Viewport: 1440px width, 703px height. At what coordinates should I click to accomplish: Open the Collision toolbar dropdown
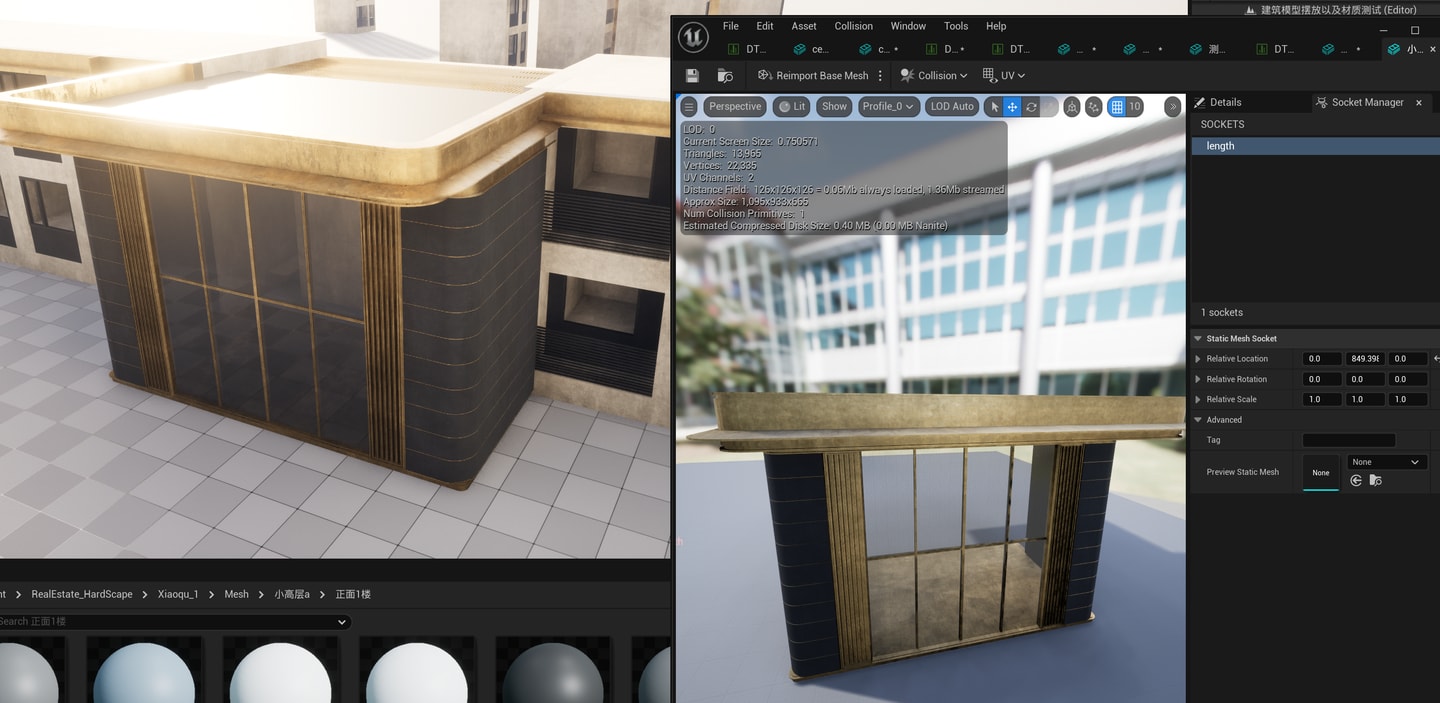(x=934, y=75)
